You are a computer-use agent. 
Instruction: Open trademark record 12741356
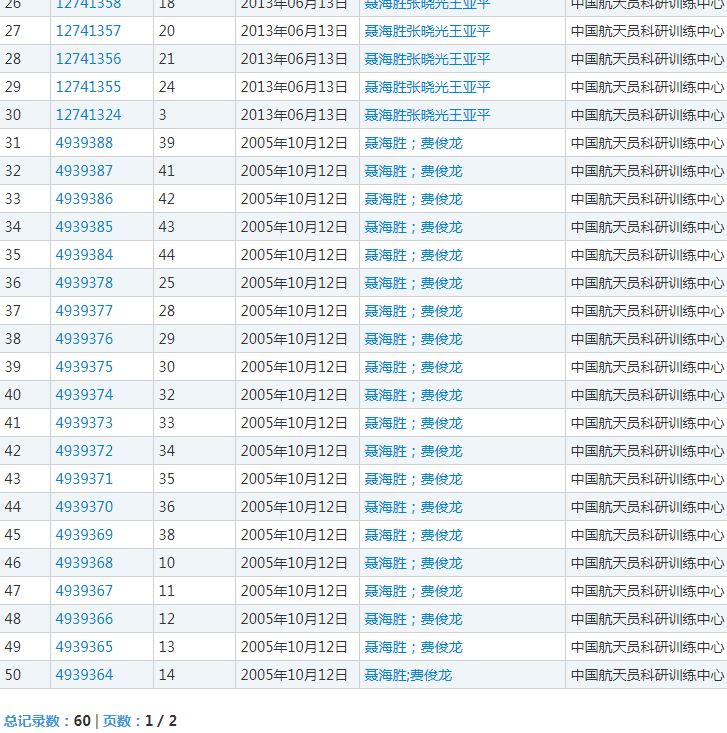coord(88,59)
